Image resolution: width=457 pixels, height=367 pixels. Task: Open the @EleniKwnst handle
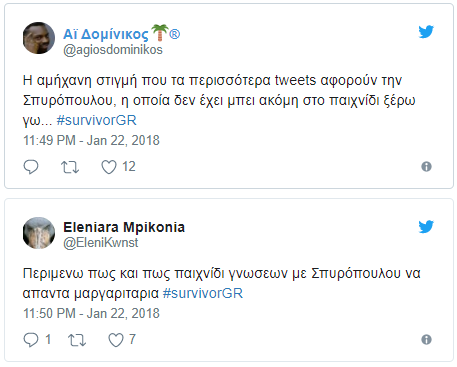click(100, 243)
